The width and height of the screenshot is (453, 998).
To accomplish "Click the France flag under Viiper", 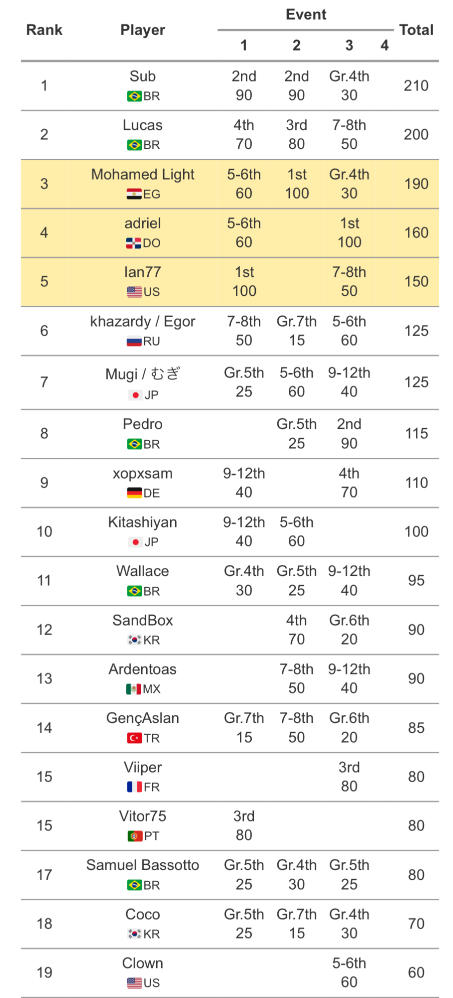I will click(134, 787).
